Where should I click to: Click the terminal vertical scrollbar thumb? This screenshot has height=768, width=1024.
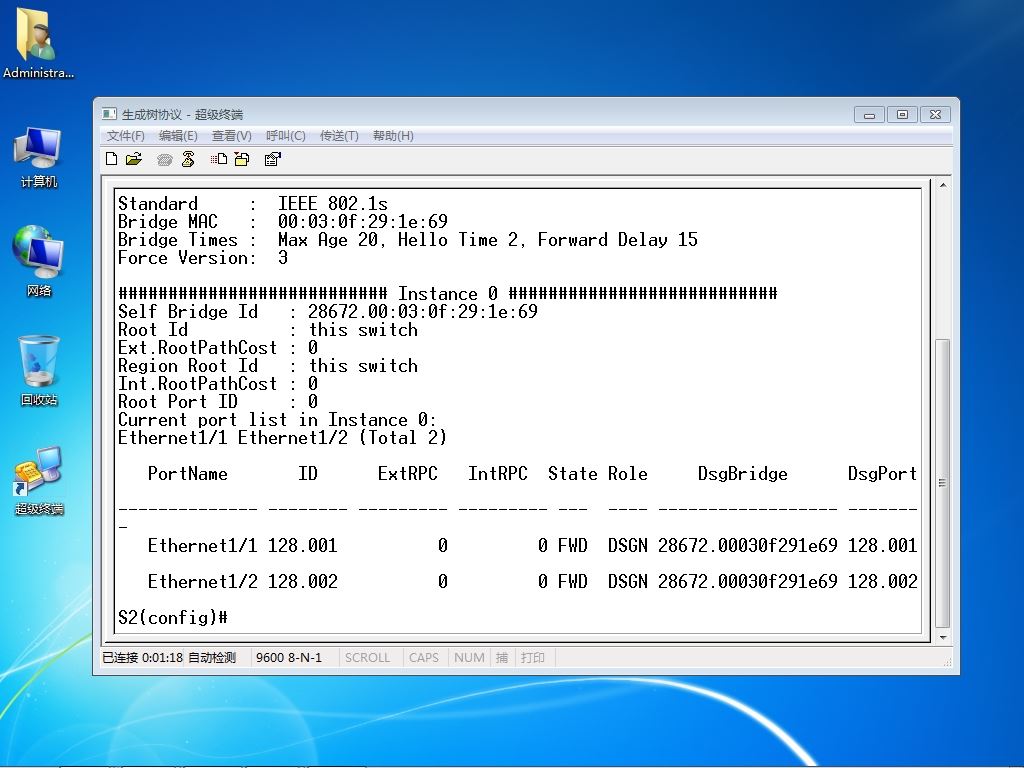click(x=942, y=483)
